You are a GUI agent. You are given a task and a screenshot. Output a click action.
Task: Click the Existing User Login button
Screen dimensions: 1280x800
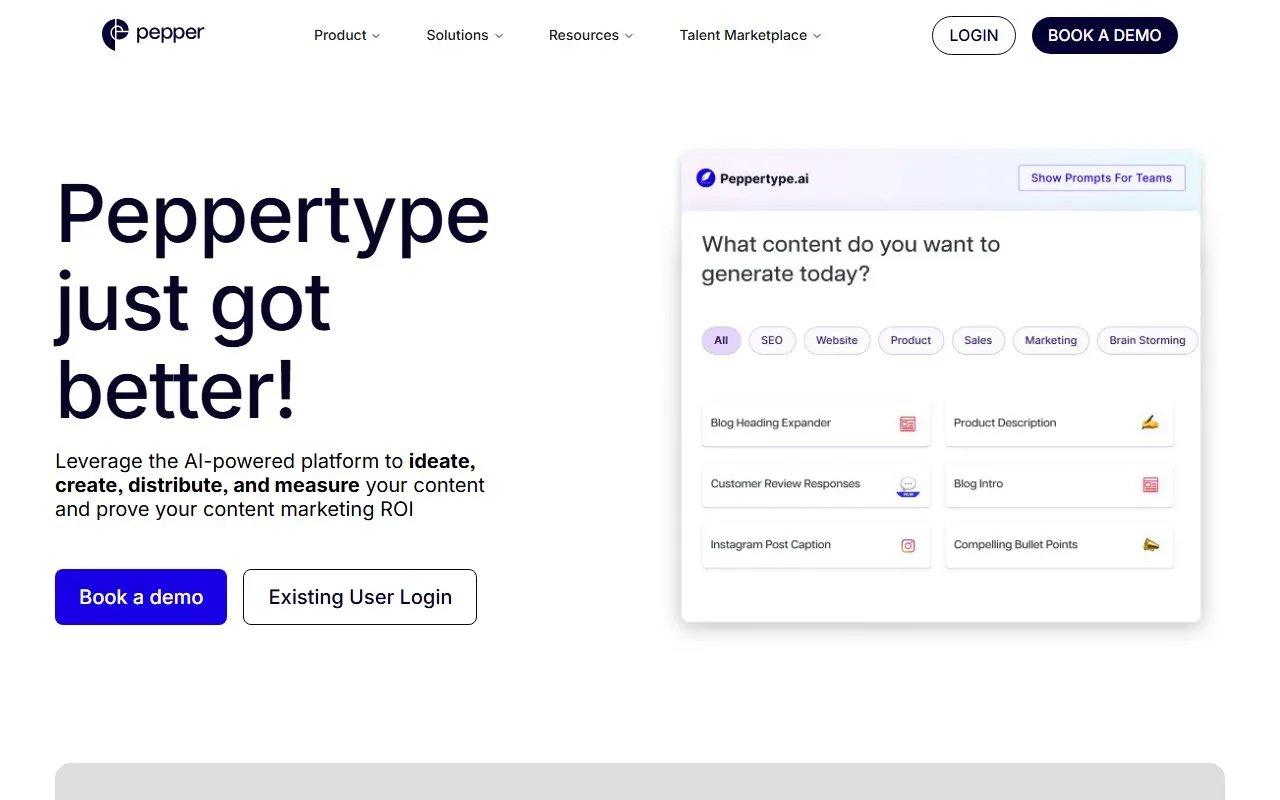tap(359, 597)
